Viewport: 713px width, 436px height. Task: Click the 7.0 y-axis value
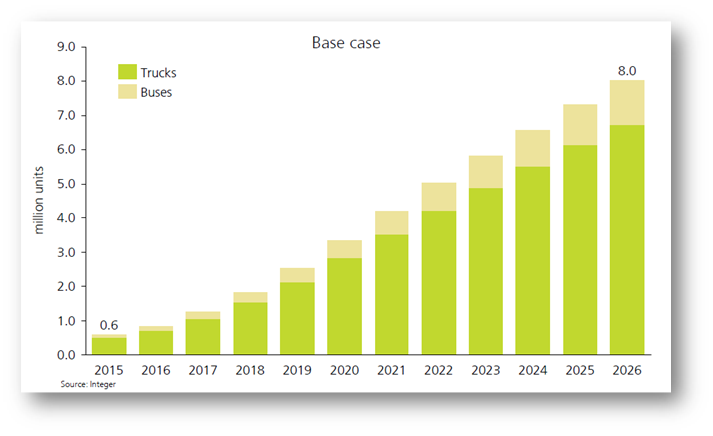(x=66, y=115)
